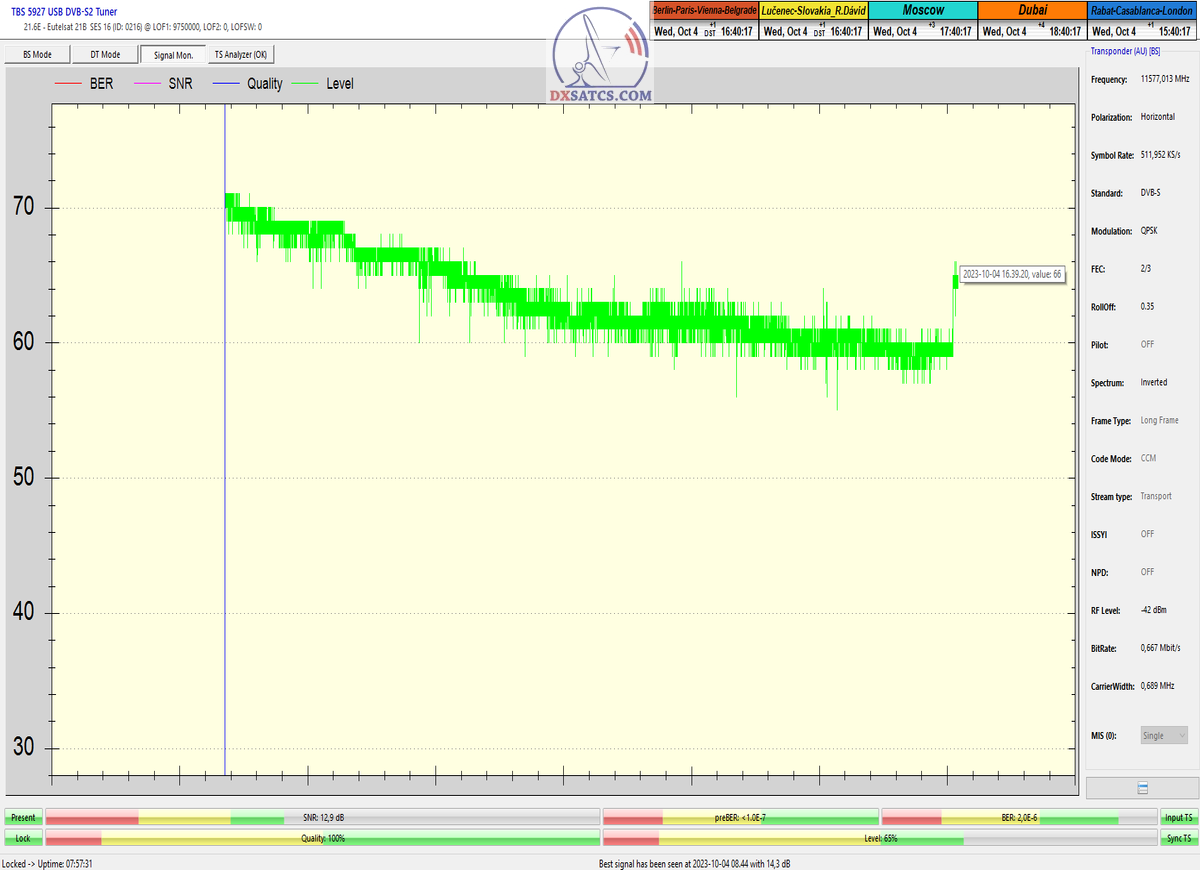The image size is (1200, 870).
Task: Click the SNR 12,9 dB meter bar
Action: click(x=322, y=818)
